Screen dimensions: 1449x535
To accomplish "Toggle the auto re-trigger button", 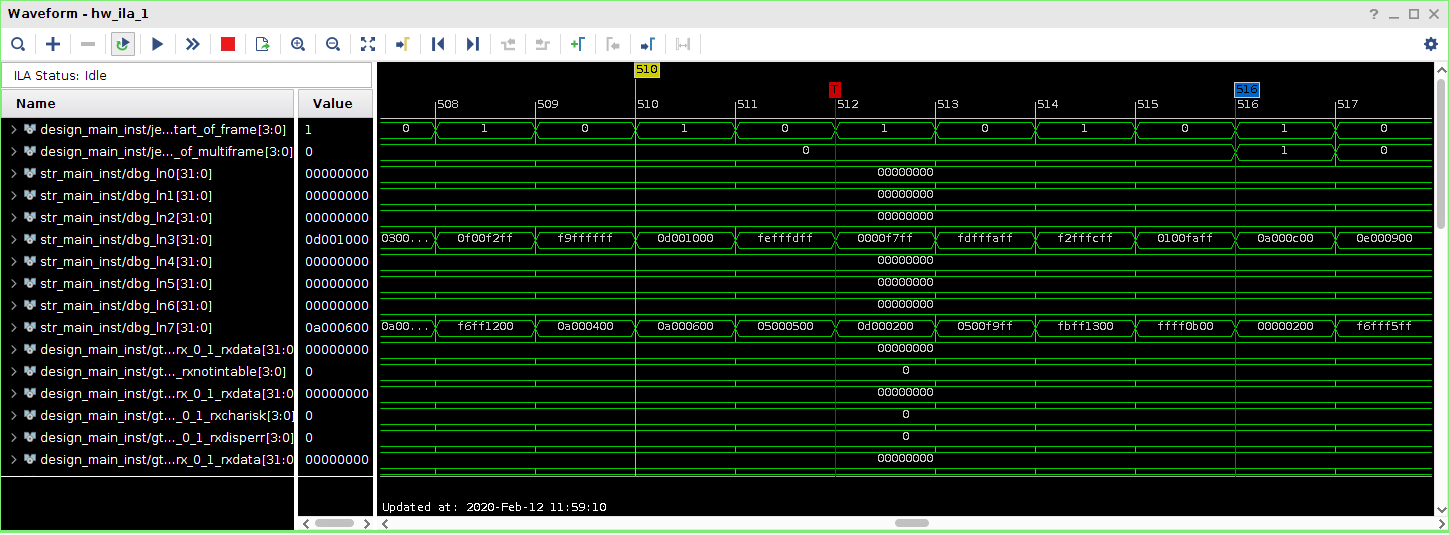I will (x=122, y=44).
